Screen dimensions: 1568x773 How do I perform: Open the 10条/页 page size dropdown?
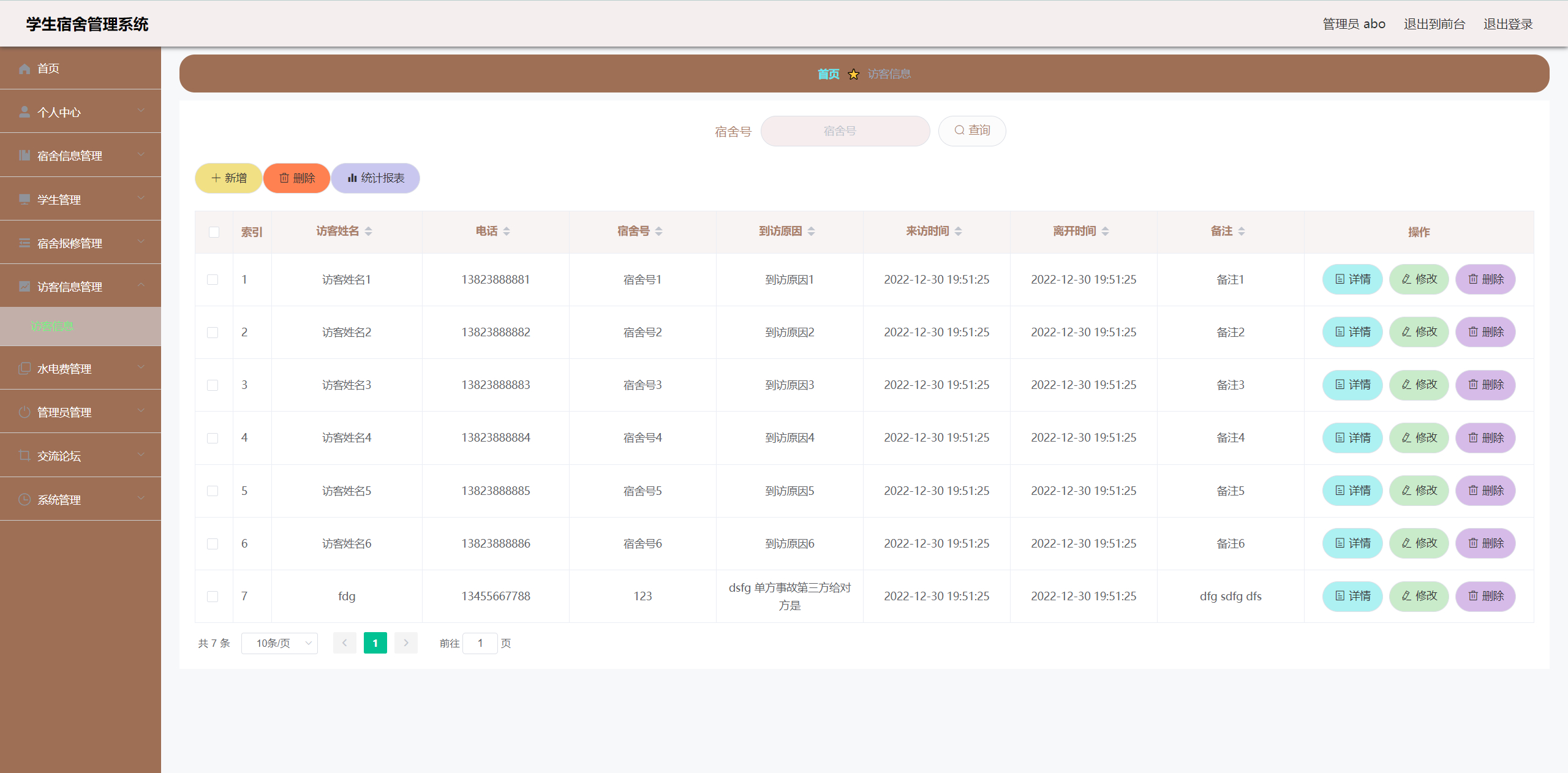pos(279,643)
